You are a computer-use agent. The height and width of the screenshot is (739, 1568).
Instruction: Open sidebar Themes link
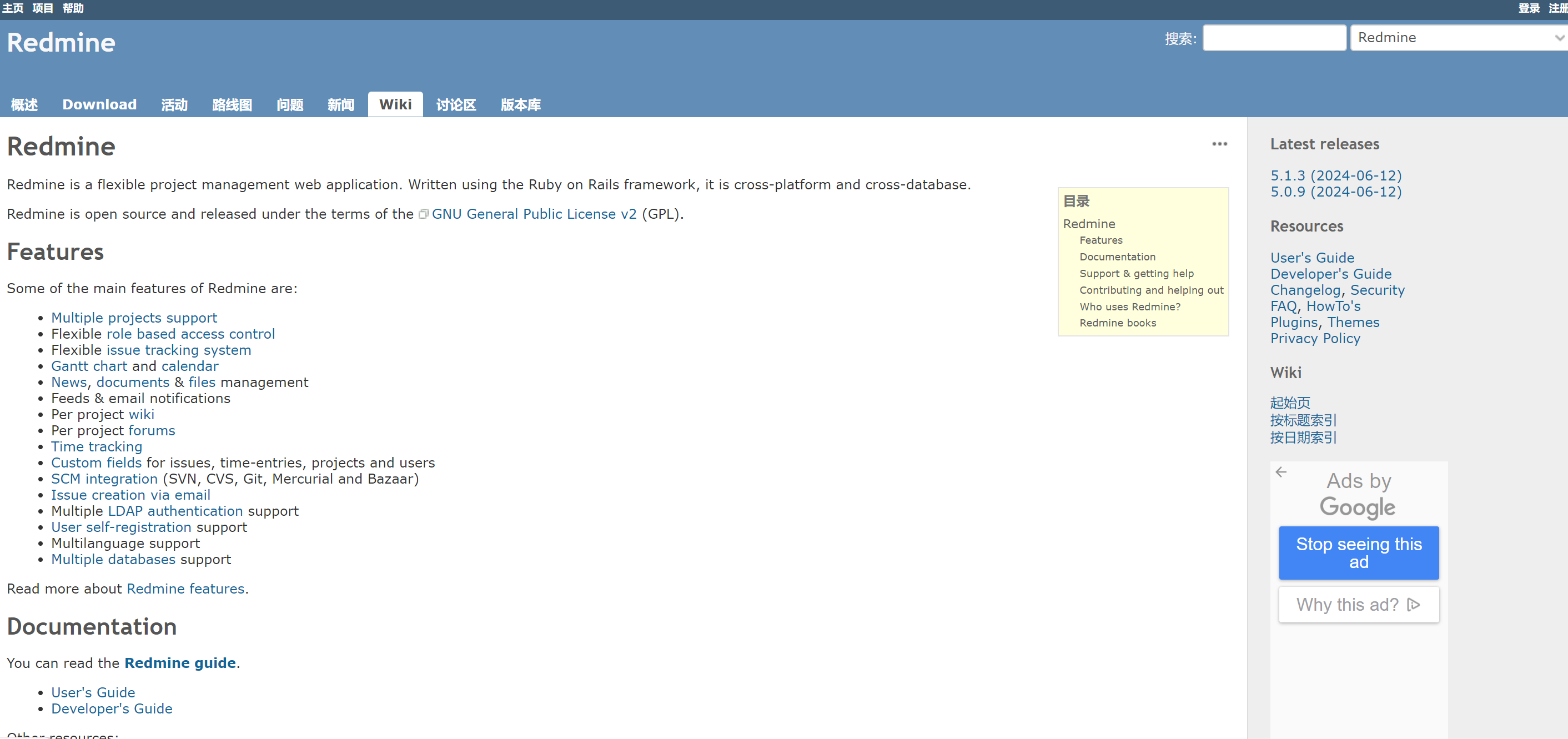[x=1353, y=323]
